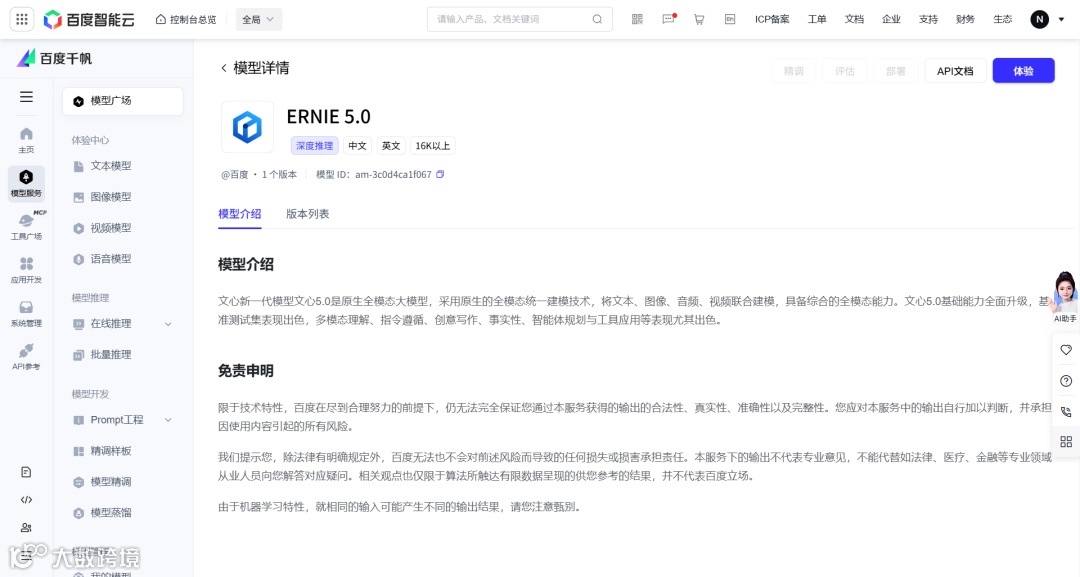
Task: Open the shopping cart icon
Action: [699, 19]
